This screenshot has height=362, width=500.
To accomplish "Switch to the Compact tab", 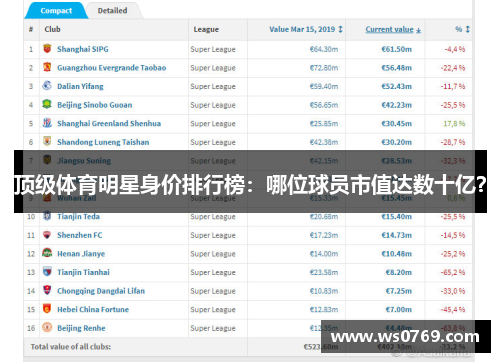I will coord(56,11).
